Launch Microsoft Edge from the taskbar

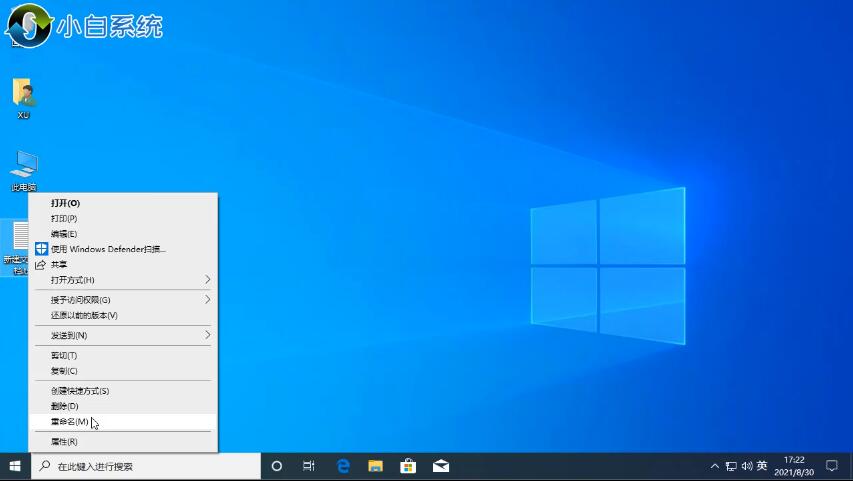[342, 466]
